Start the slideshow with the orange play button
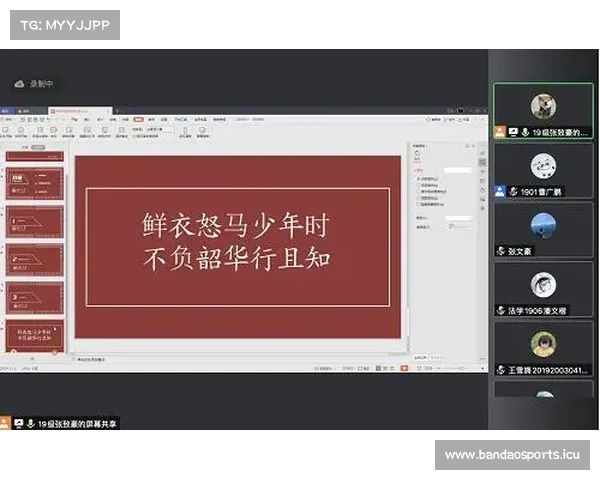Viewport: 600px width, 480px height. tap(404, 368)
